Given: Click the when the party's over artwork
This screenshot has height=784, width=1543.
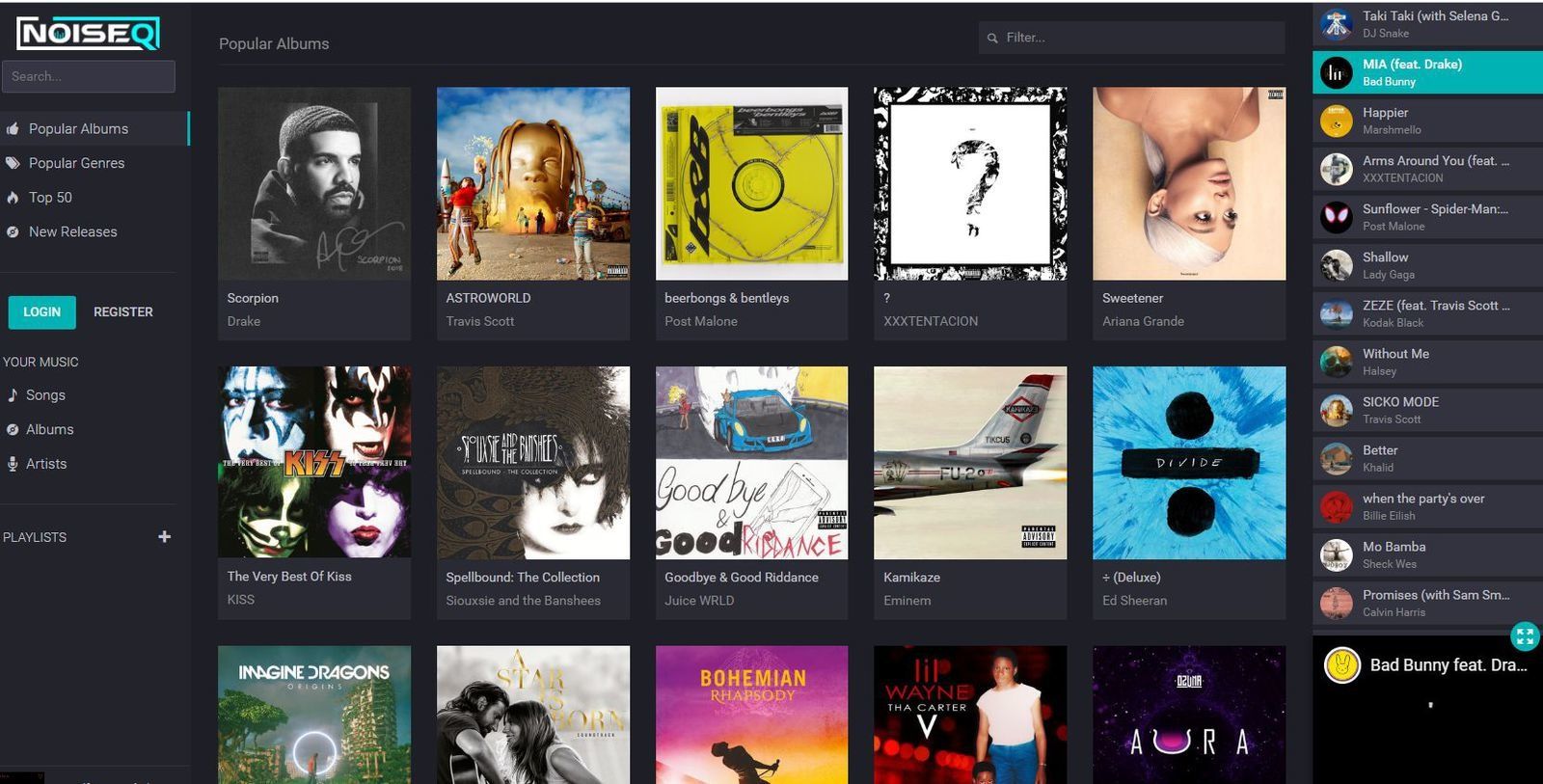Looking at the screenshot, I should 1336,506.
